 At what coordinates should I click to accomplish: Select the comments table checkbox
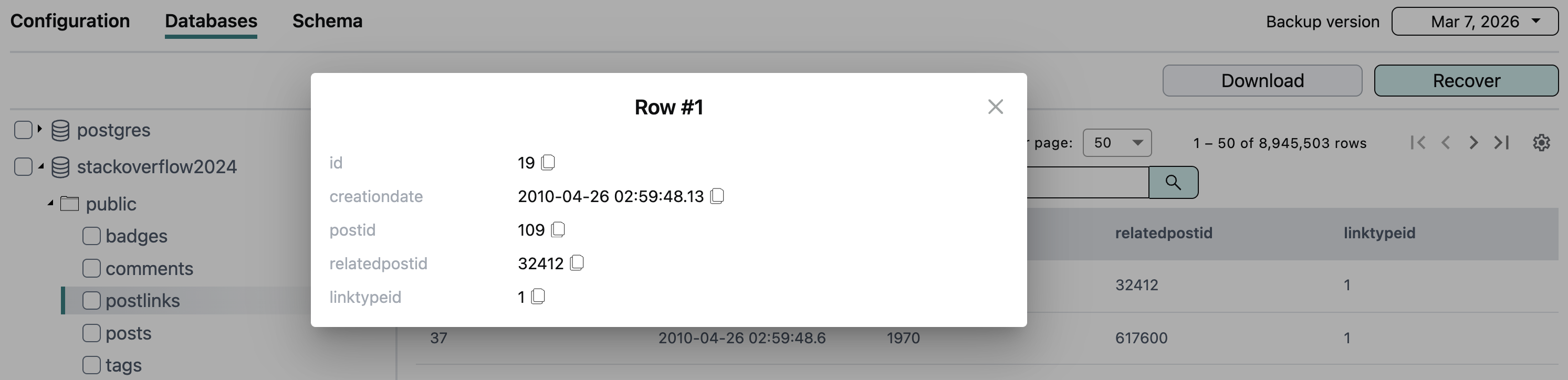pos(91,268)
